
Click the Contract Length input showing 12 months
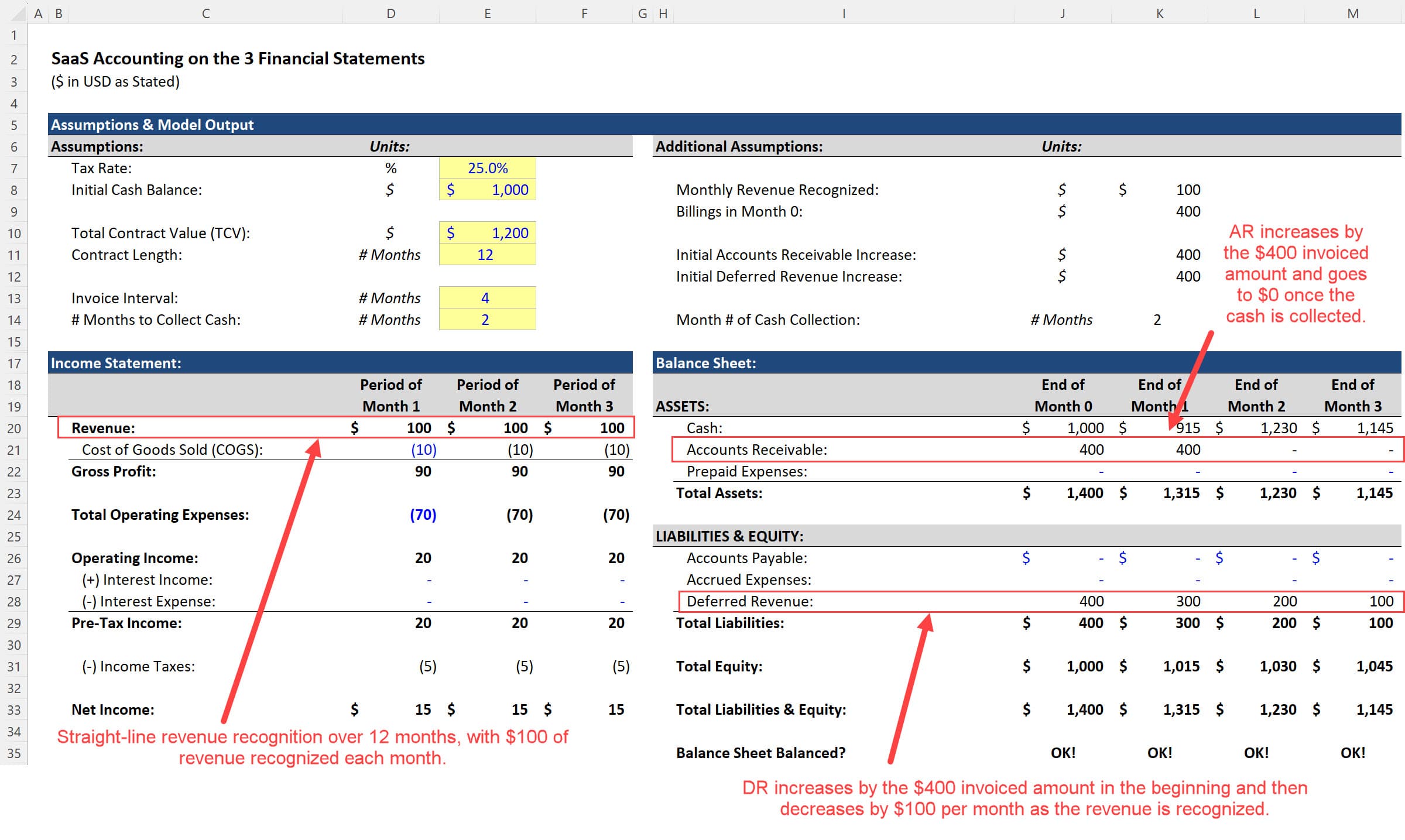(x=486, y=254)
